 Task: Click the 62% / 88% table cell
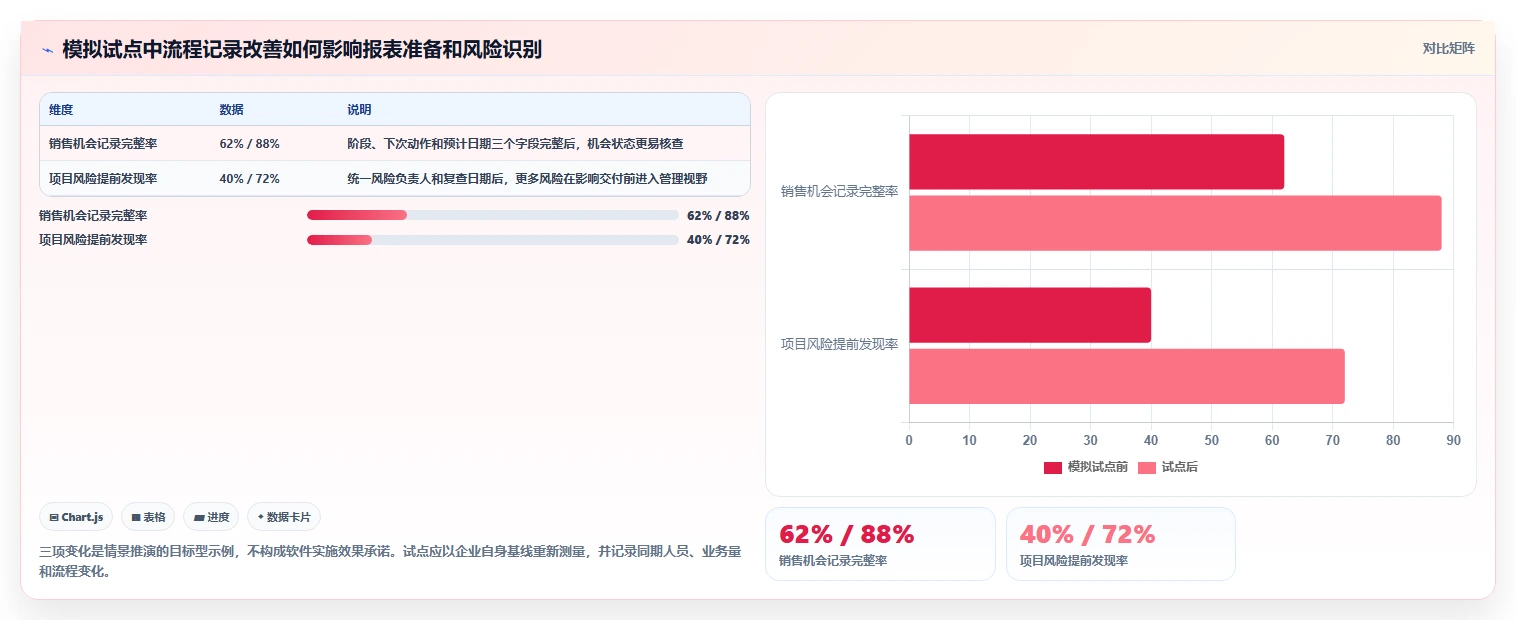pyautogui.click(x=249, y=144)
